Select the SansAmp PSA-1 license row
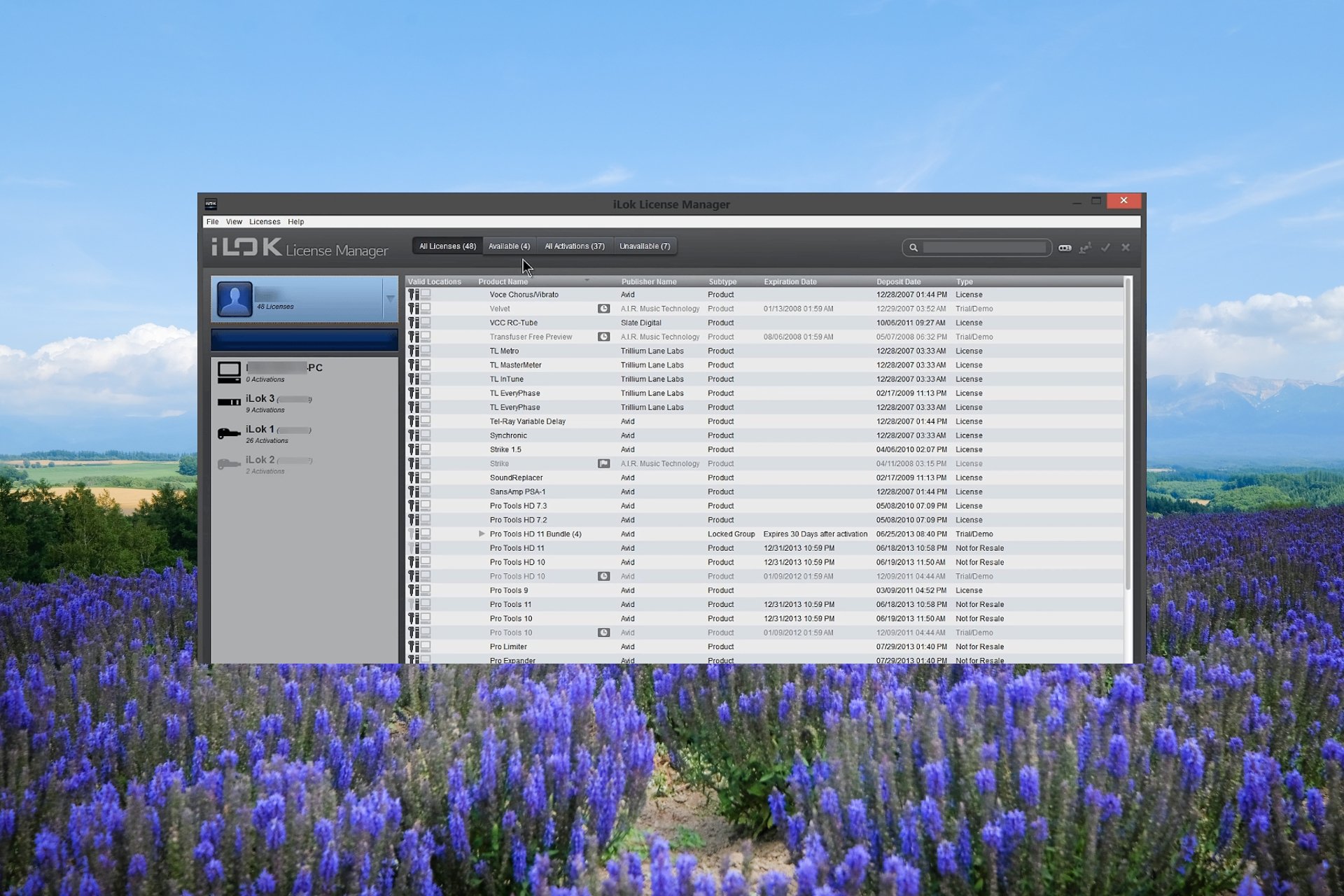This screenshot has width=1344, height=896. 765,492
